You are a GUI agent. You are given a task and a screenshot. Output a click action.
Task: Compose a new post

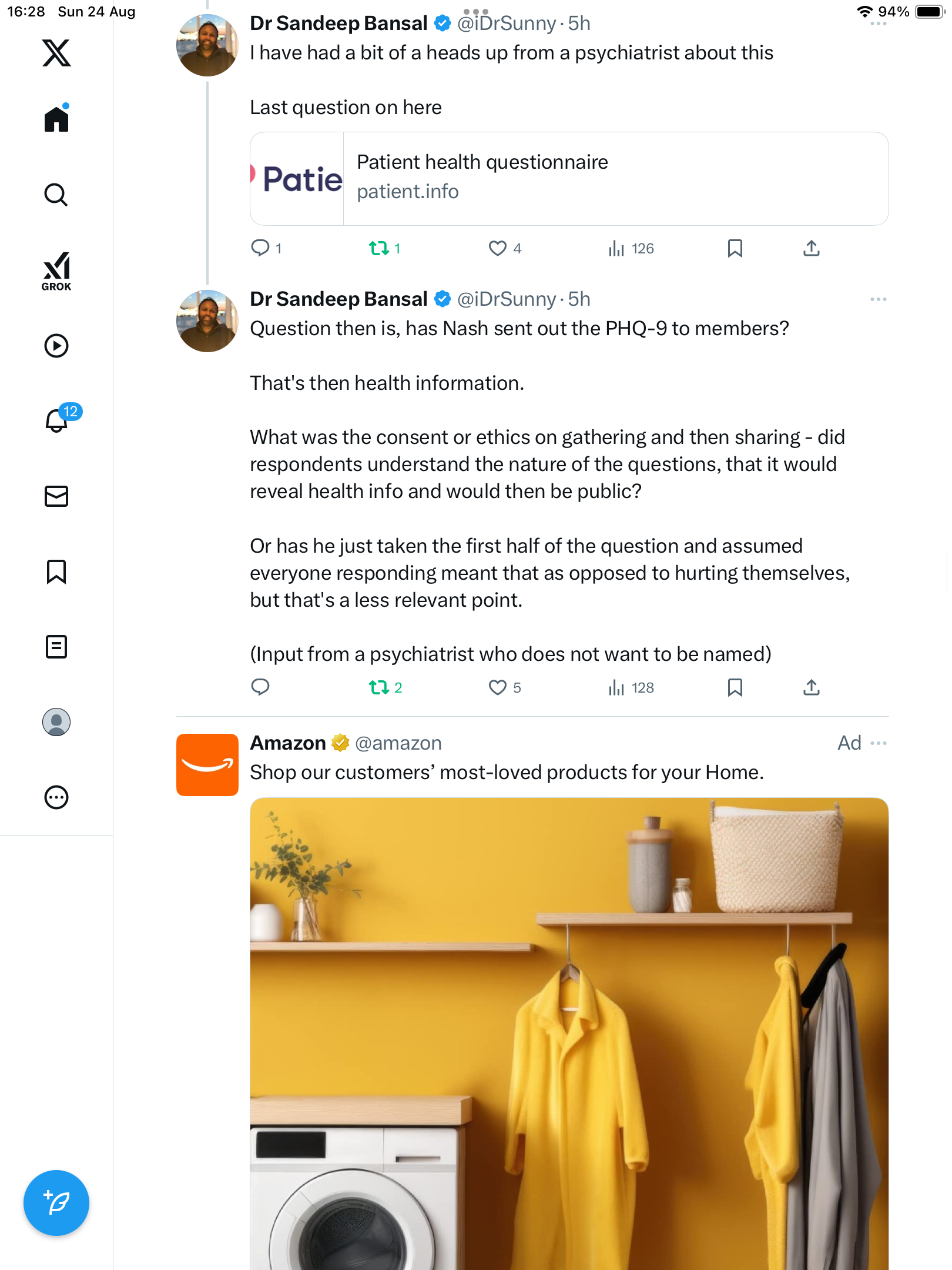56,1203
